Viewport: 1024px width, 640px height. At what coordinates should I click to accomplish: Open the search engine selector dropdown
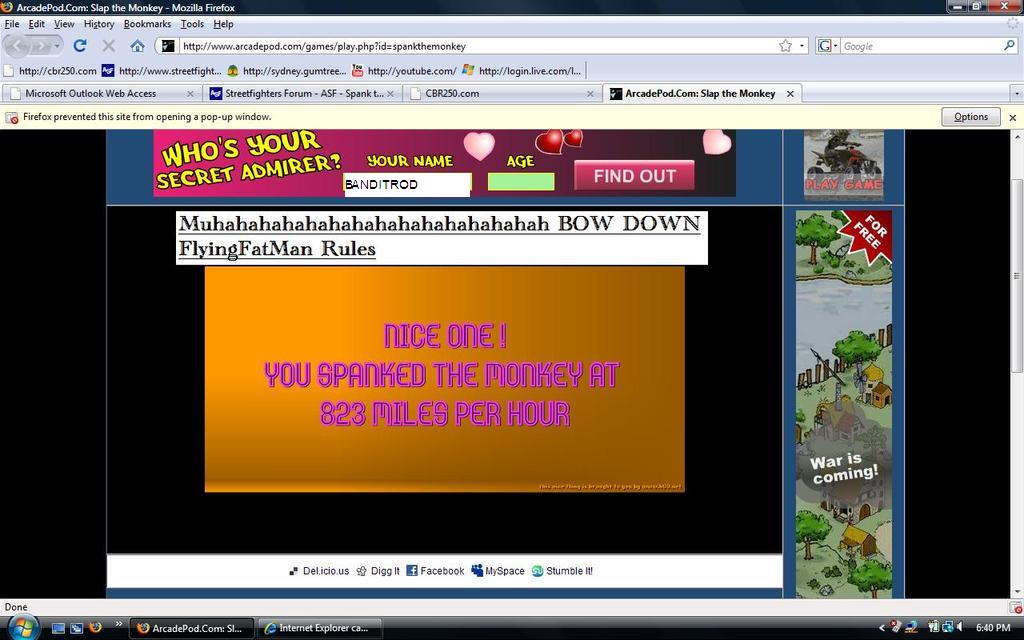(x=829, y=46)
